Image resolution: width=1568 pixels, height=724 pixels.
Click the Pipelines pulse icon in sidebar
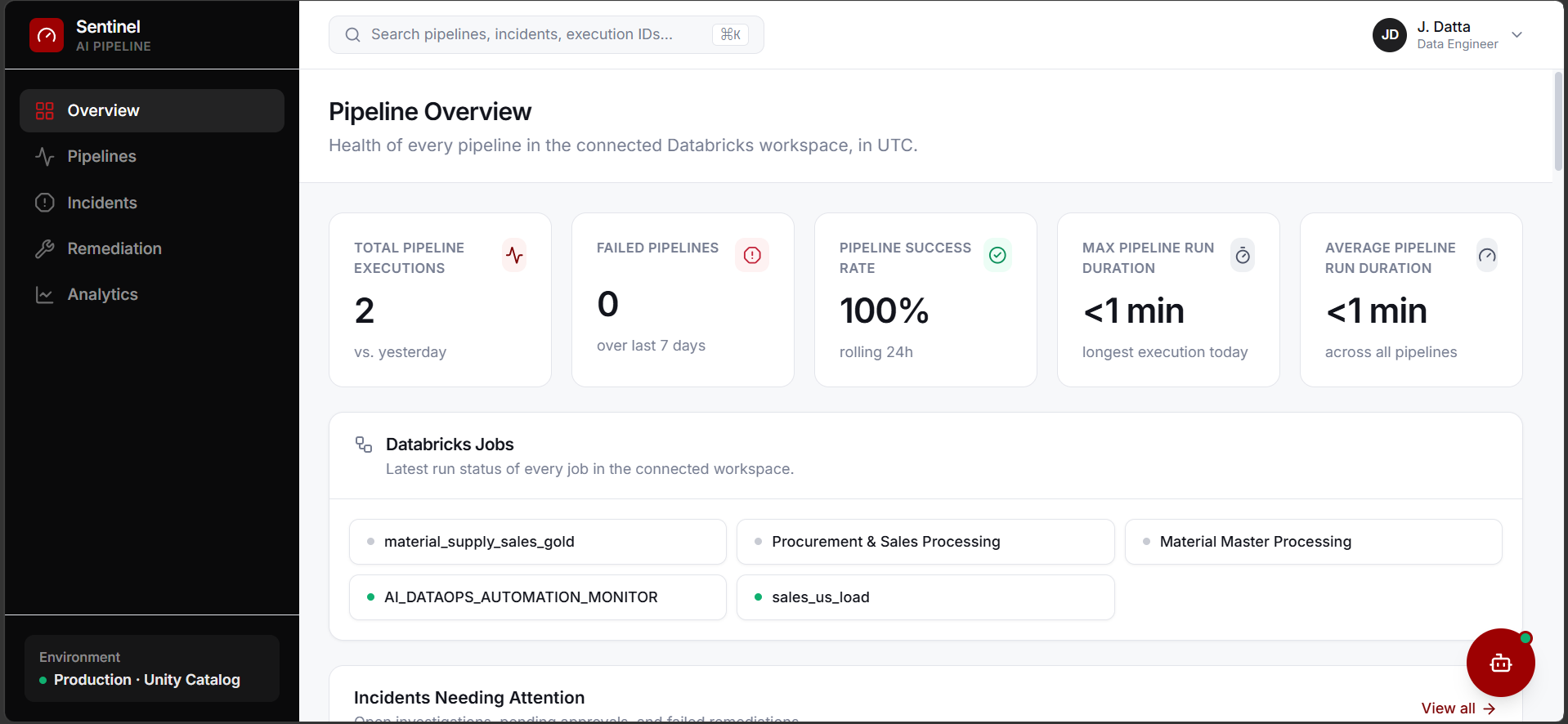pyautogui.click(x=45, y=156)
